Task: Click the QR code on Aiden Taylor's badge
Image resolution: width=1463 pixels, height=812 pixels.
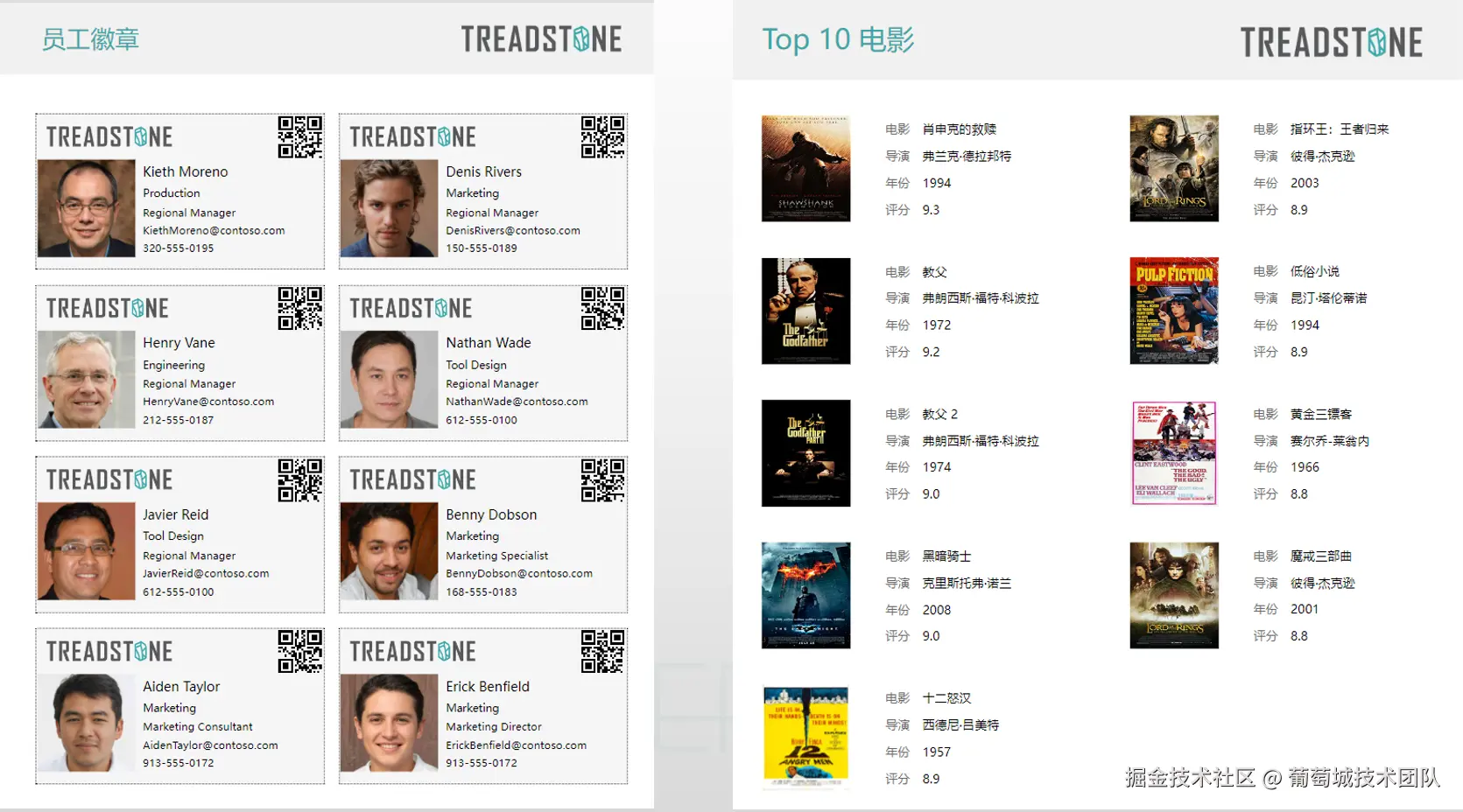Action: (x=300, y=652)
